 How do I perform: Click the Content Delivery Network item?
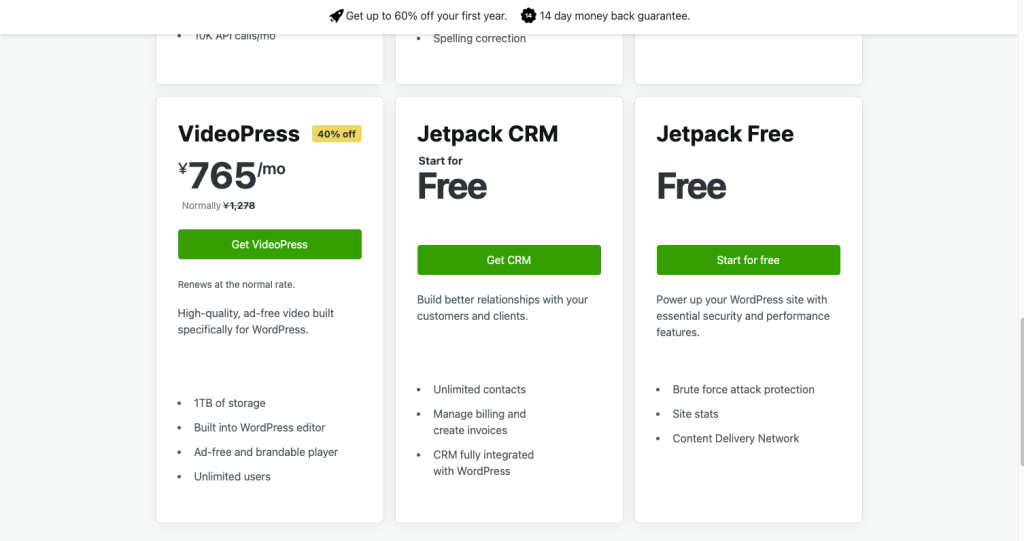pos(735,438)
